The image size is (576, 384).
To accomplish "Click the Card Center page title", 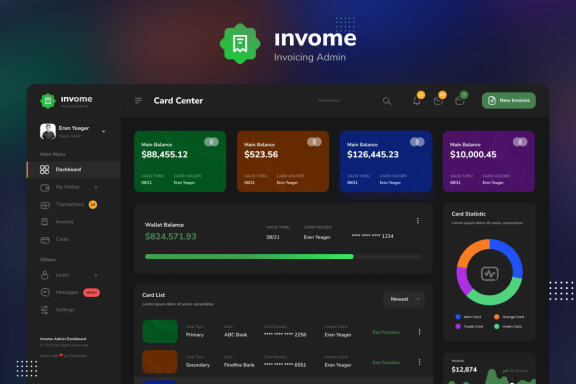I will [178, 101].
